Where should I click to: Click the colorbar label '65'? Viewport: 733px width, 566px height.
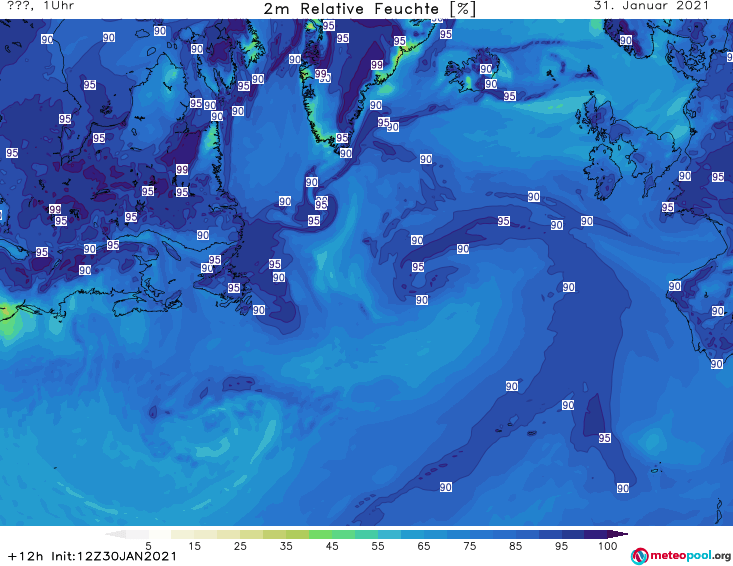tap(424, 546)
